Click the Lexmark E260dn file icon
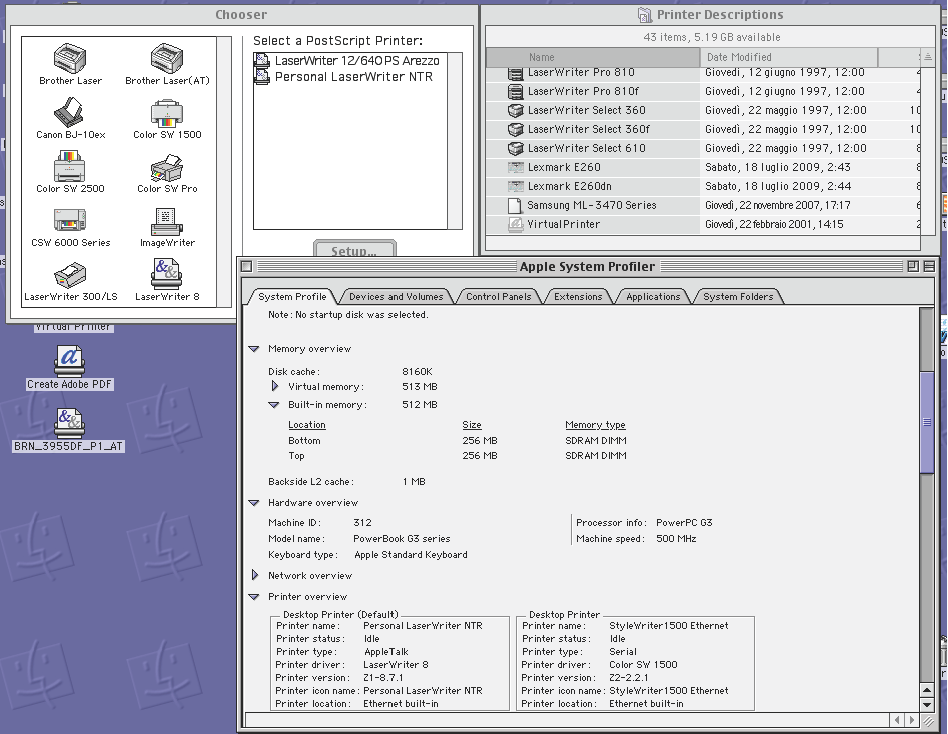Image resolution: width=948 pixels, height=734 pixels. coord(515,186)
